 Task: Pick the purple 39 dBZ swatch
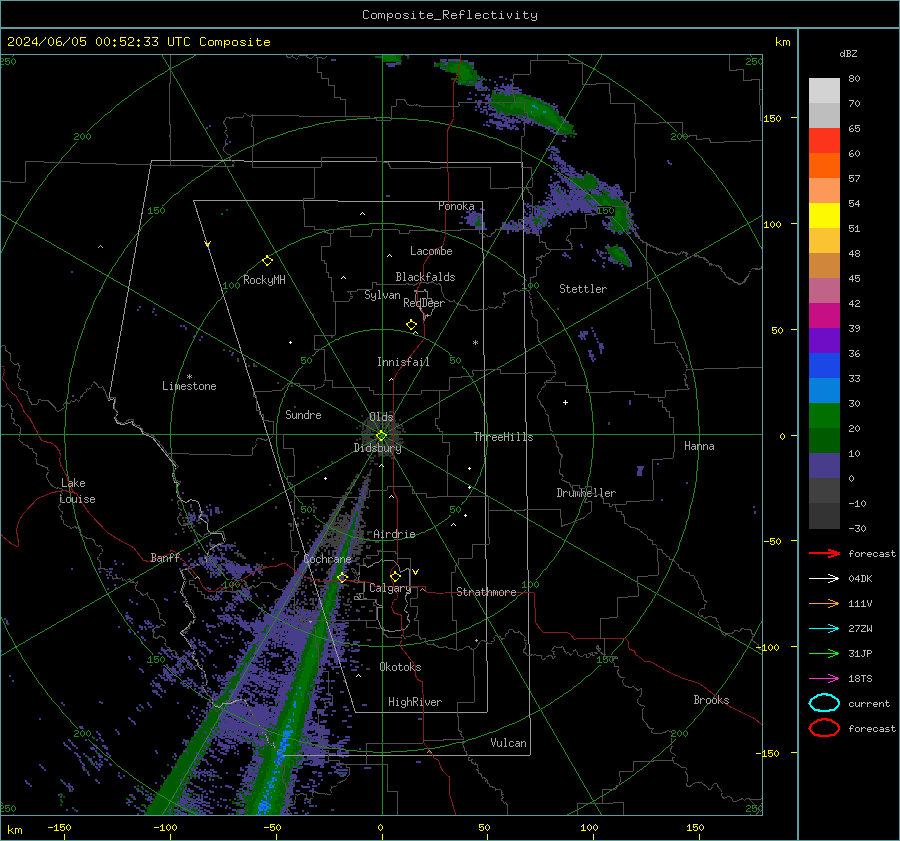pyautogui.click(x=824, y=340)
